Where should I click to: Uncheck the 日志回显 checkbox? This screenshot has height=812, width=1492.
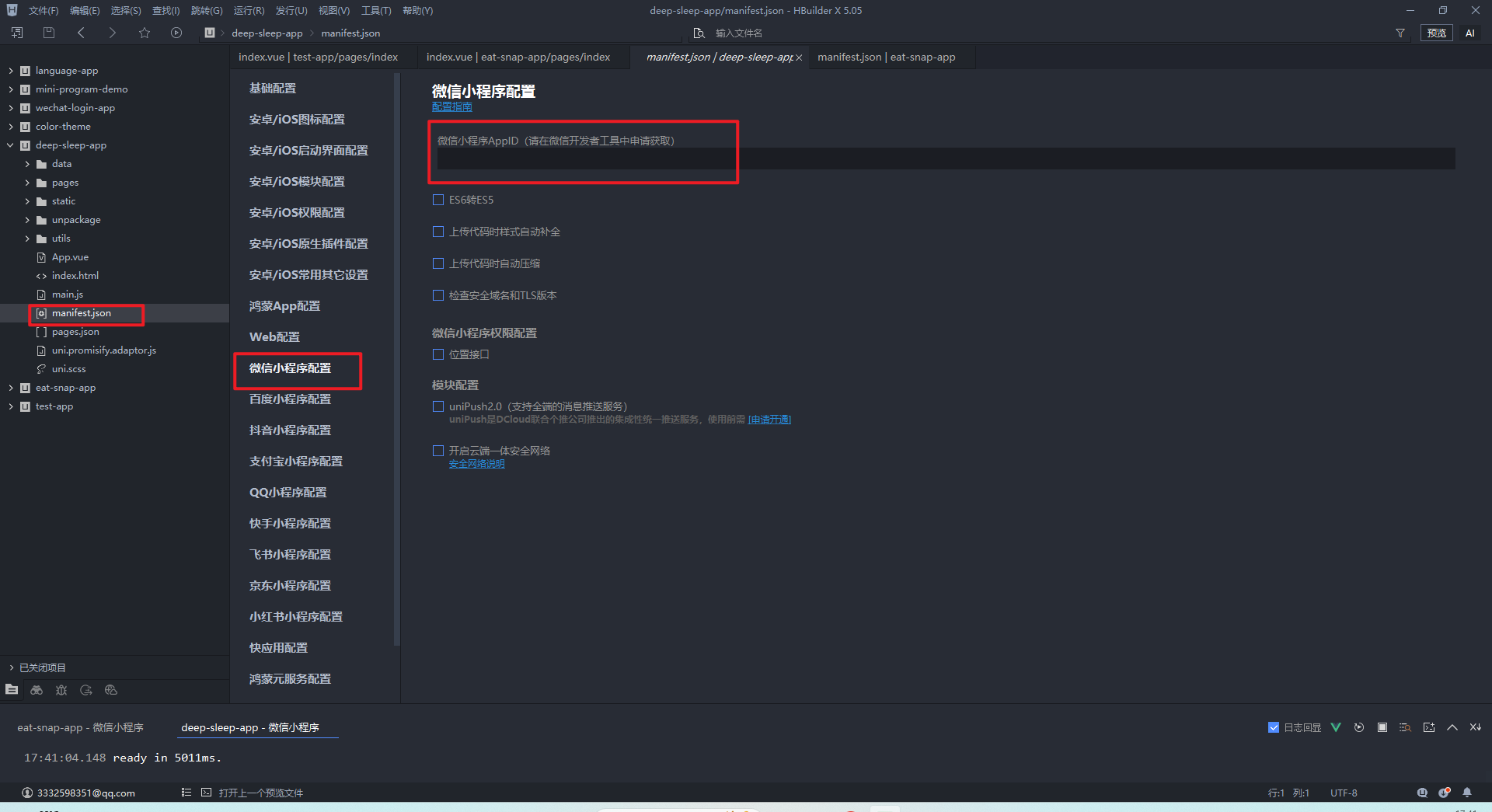(1273, 727)
